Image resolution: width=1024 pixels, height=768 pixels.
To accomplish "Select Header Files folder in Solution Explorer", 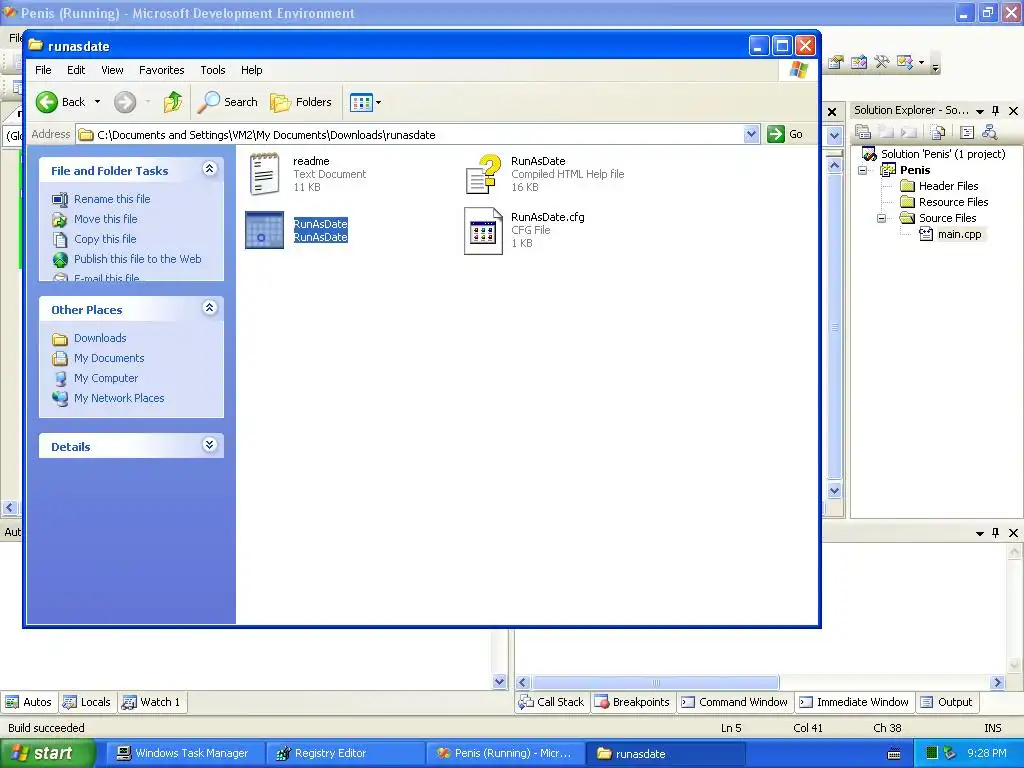I will (948, 186).
